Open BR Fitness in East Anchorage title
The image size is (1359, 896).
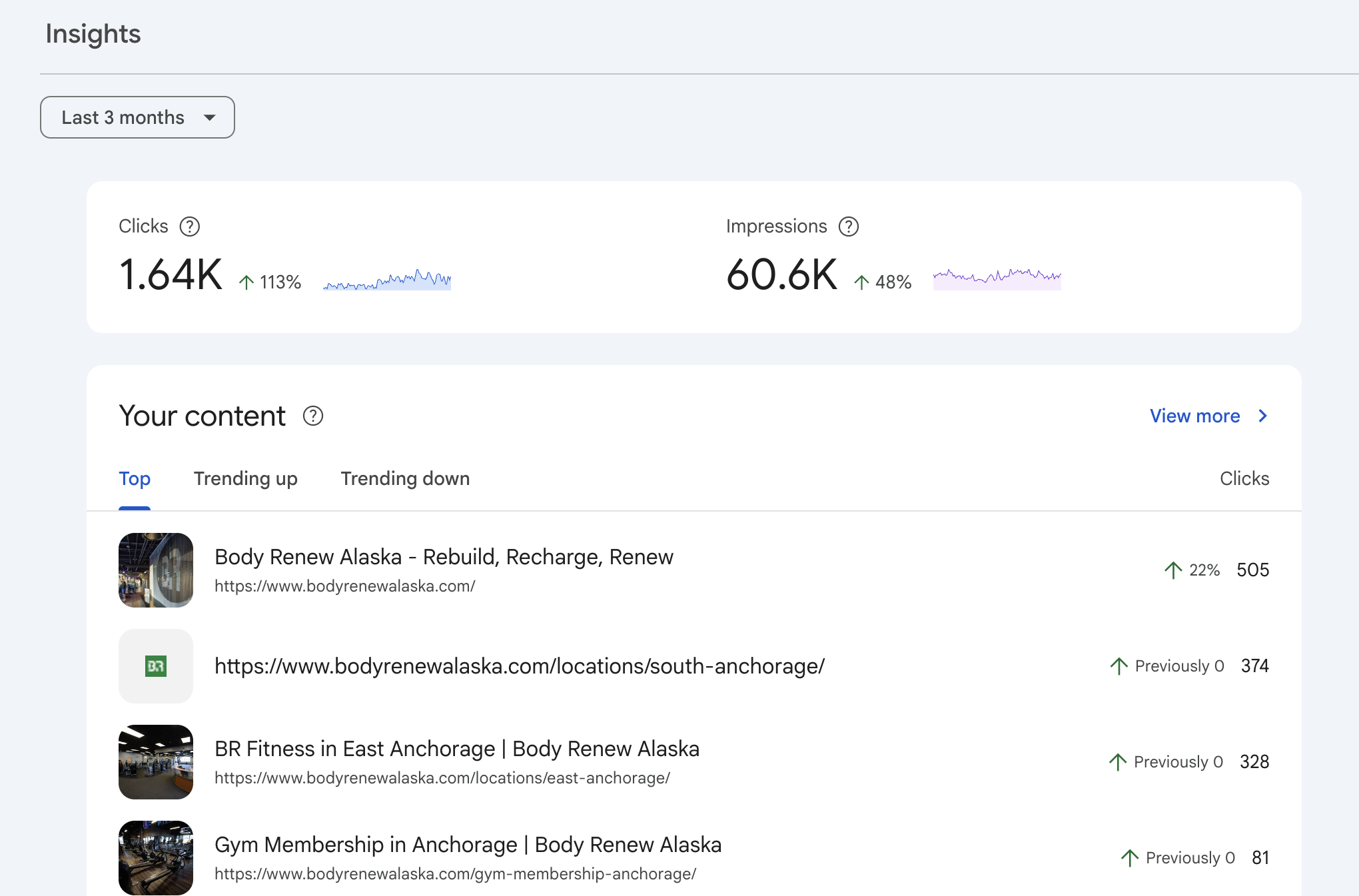coord(457,749)
